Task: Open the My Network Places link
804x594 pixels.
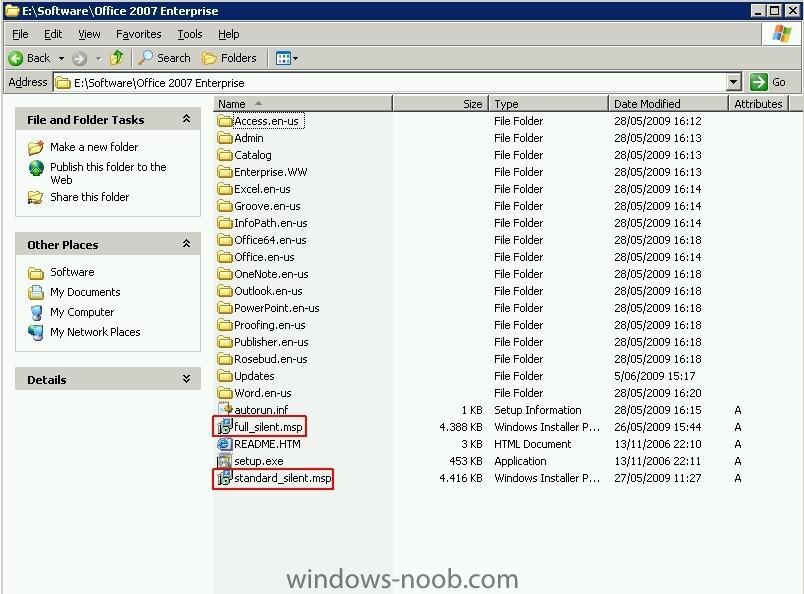Action: point(95,332)
